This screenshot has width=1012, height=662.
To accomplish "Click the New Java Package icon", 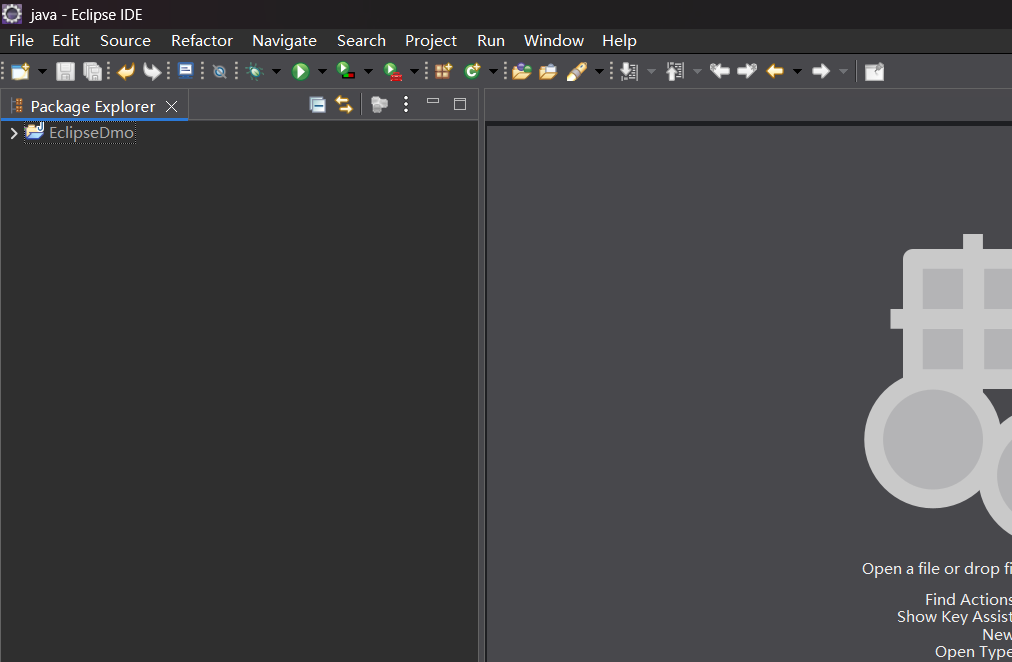I will click(x=443, y=71).
